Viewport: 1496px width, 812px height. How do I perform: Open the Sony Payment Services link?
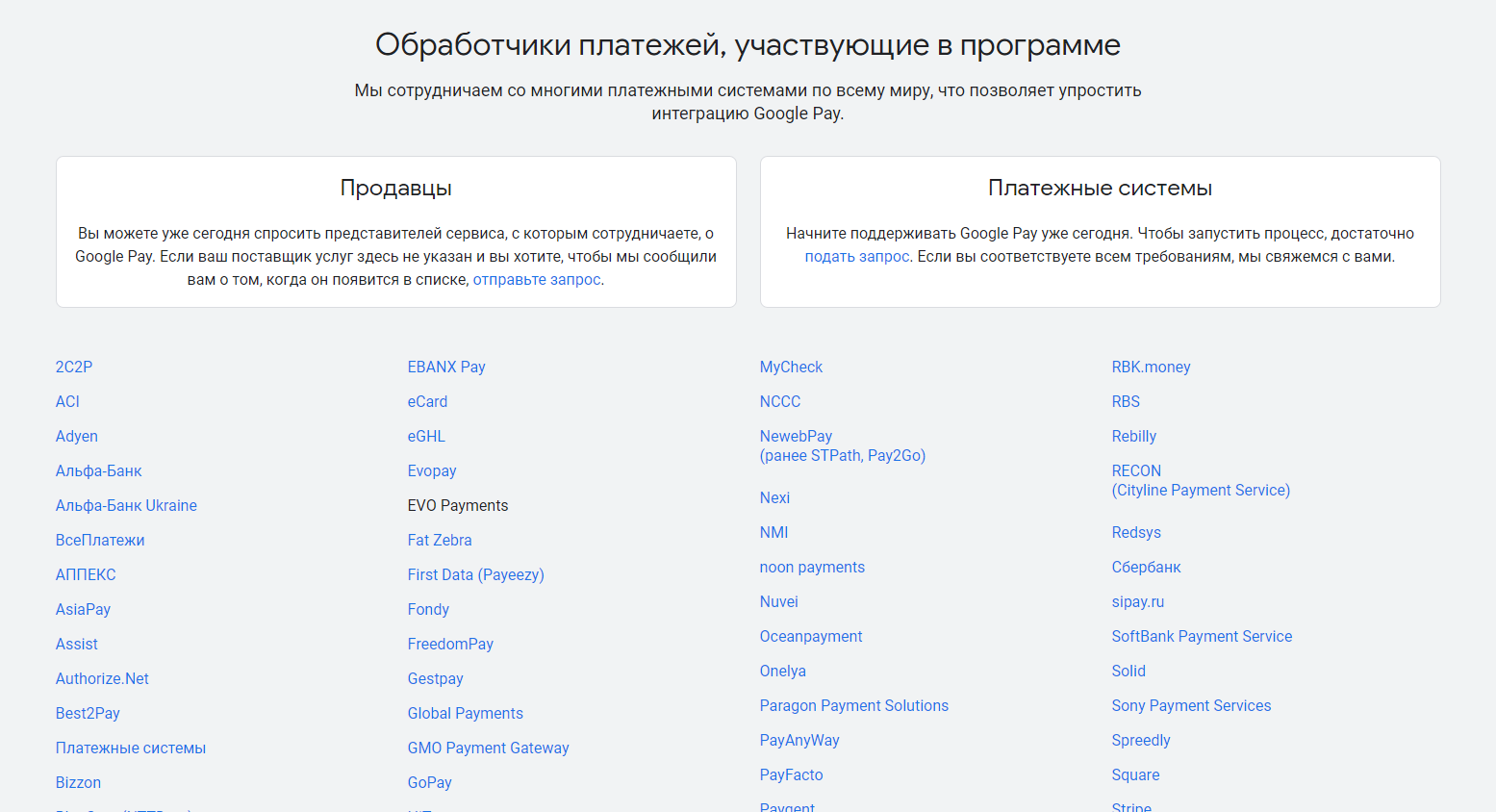pos(1191,706)
